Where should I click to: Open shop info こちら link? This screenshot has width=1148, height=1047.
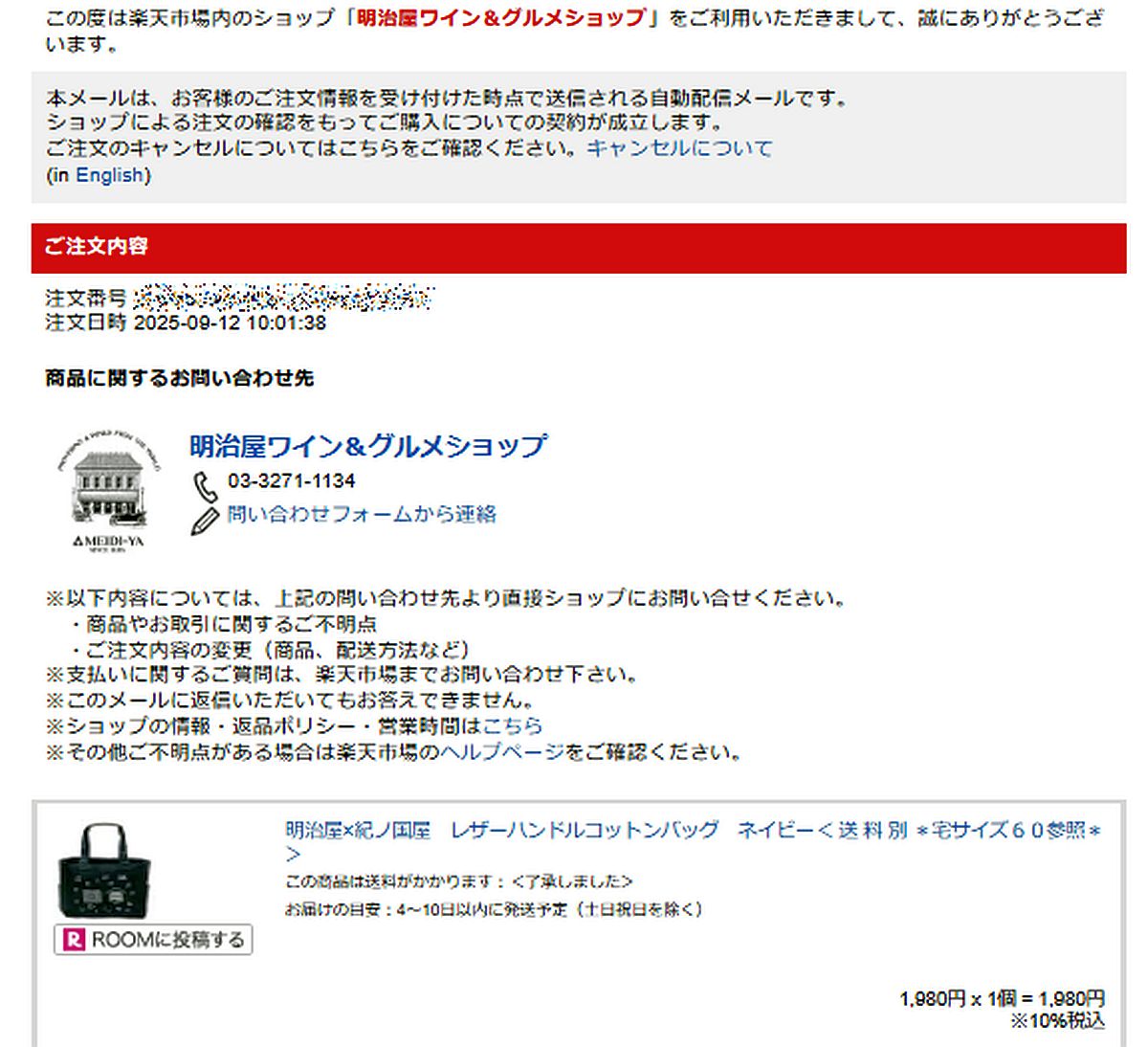point(513,725)
